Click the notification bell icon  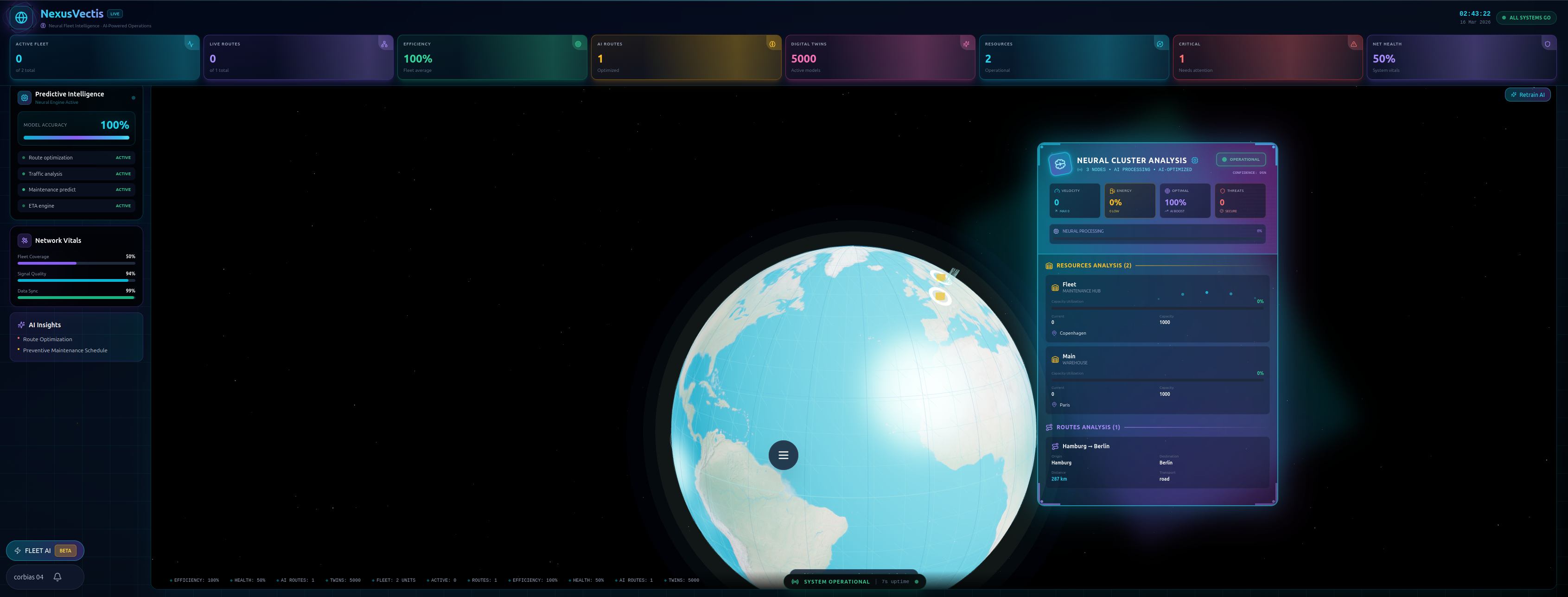(x=57, y=577)
